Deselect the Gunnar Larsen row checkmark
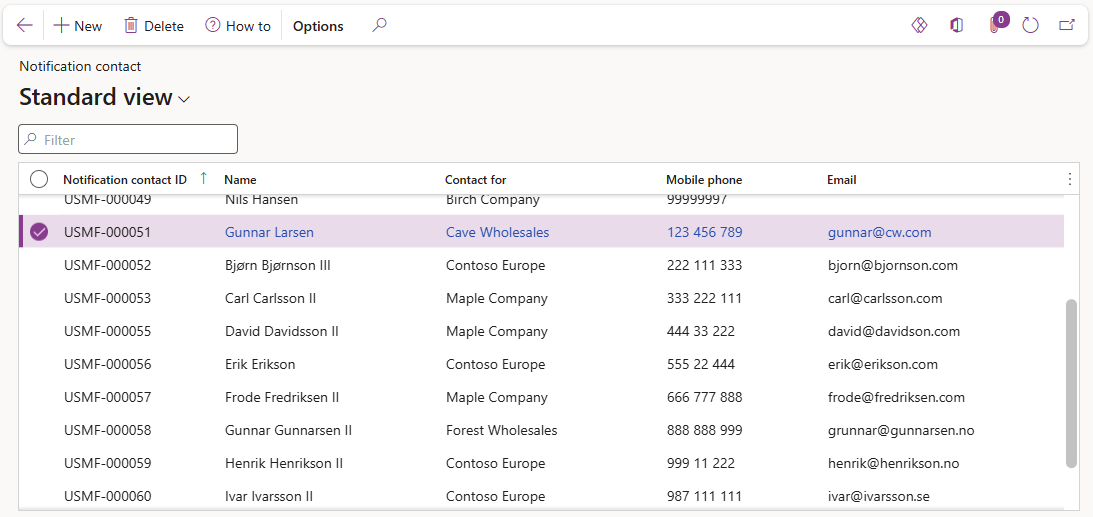This screenshot has width=1093, height=517. pyautogui.click(x=39, y=232)
